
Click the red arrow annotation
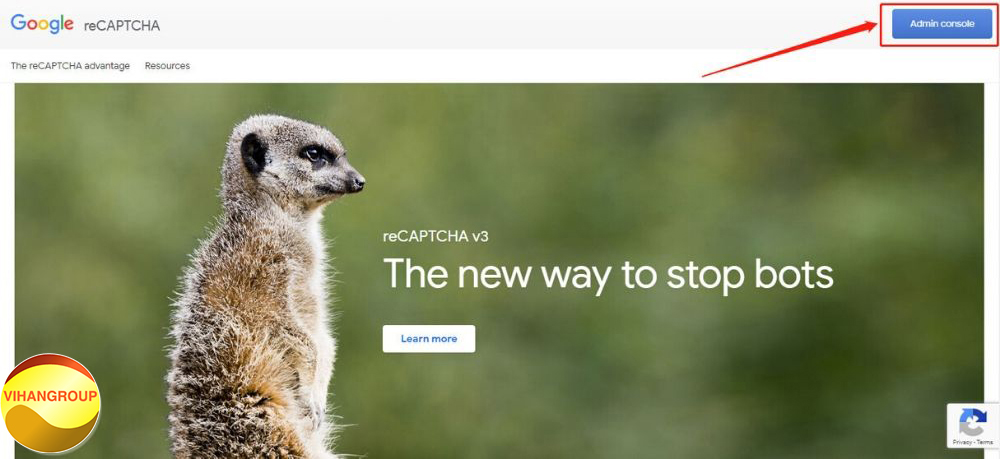pyautogui.click(x=790, y=48)
